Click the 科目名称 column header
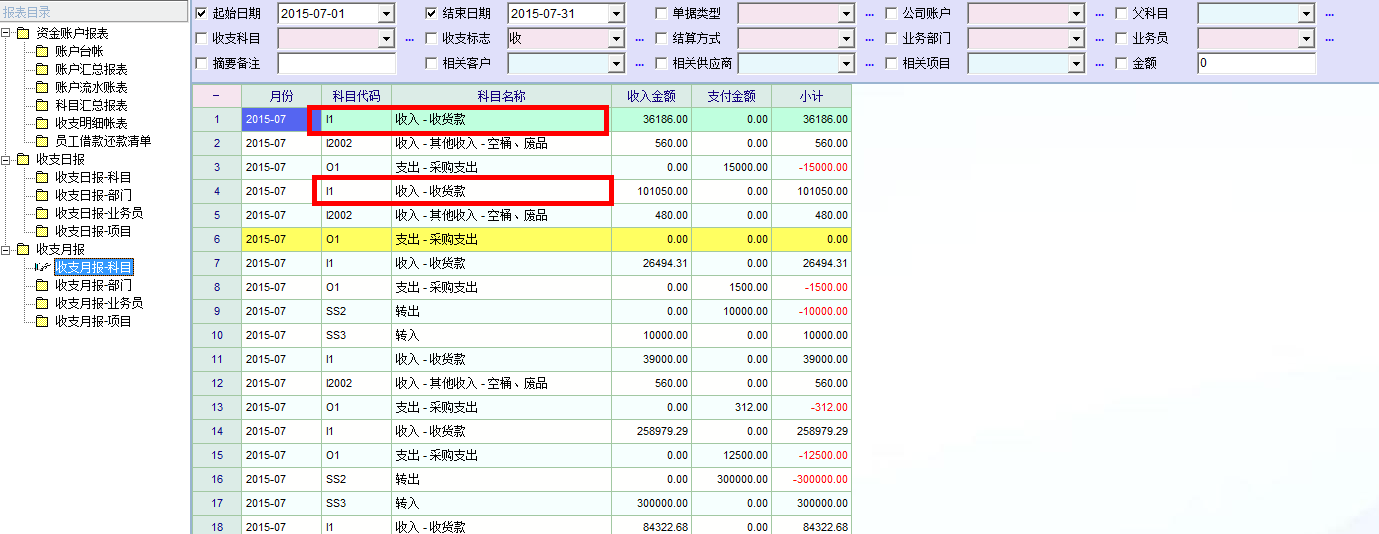The height and width of the screenshot is (534, 1379). coord(501,96)
